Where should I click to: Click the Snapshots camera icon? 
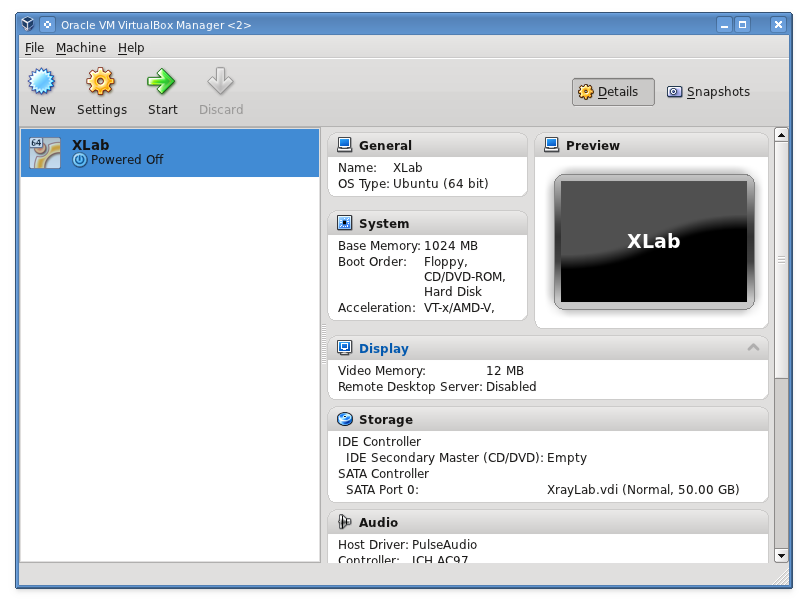(674, 92)
